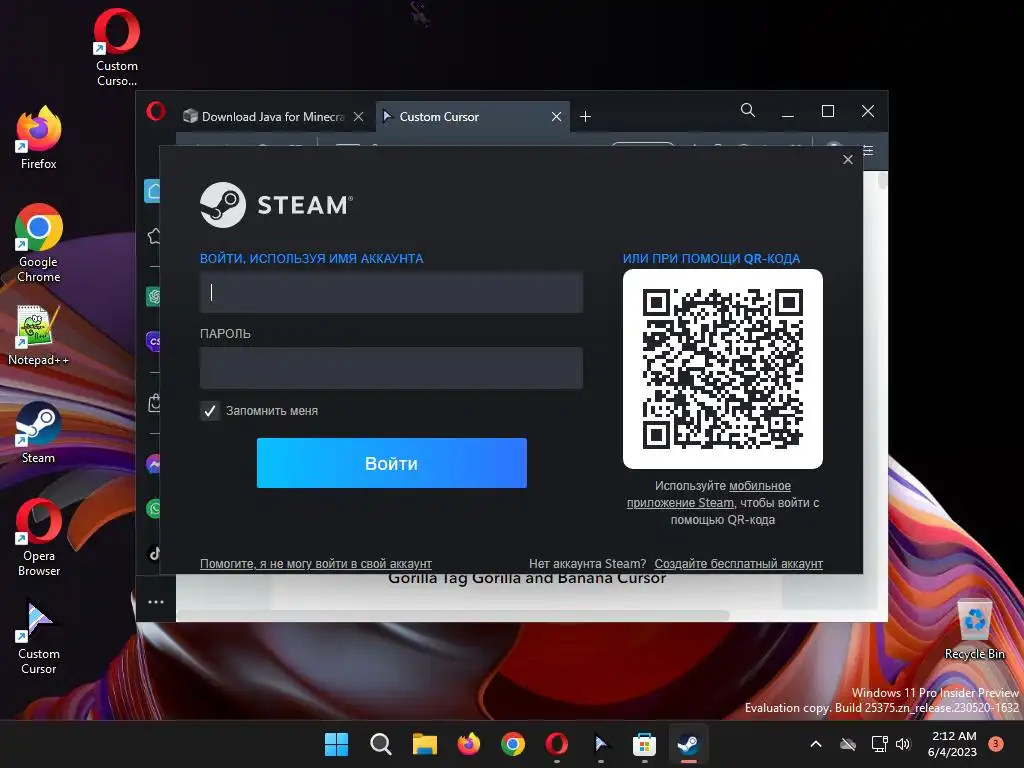The width and height of the screenshot is (1024, 768).
Task: Open the Opera main menu logo
Action: click(156, 111)
